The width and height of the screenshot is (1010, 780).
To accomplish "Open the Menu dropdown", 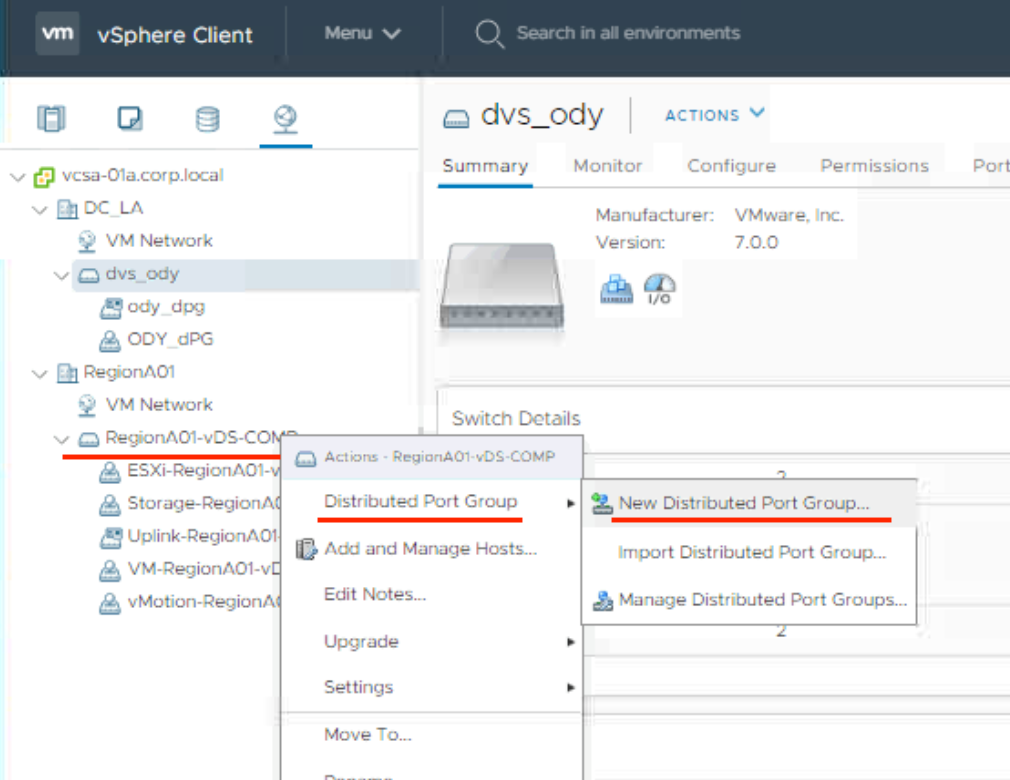I will click(363, 33).
